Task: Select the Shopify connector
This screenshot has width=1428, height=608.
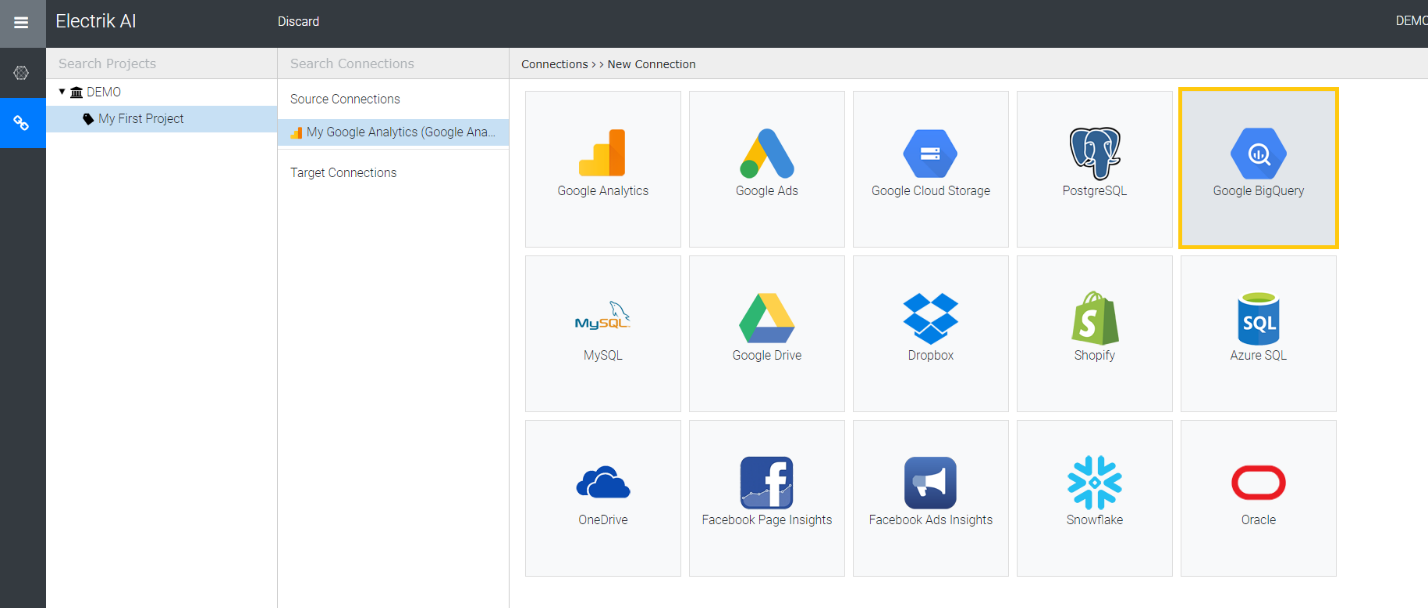Action: click(1094, 333)
